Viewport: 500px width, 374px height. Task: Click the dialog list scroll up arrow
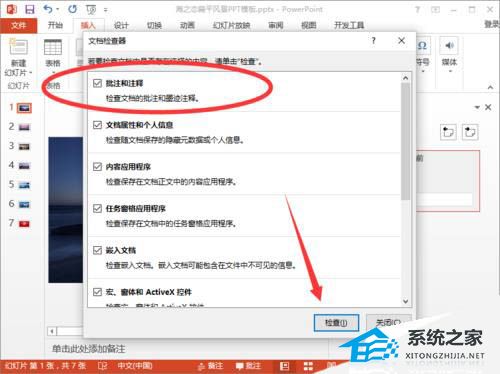405,78
